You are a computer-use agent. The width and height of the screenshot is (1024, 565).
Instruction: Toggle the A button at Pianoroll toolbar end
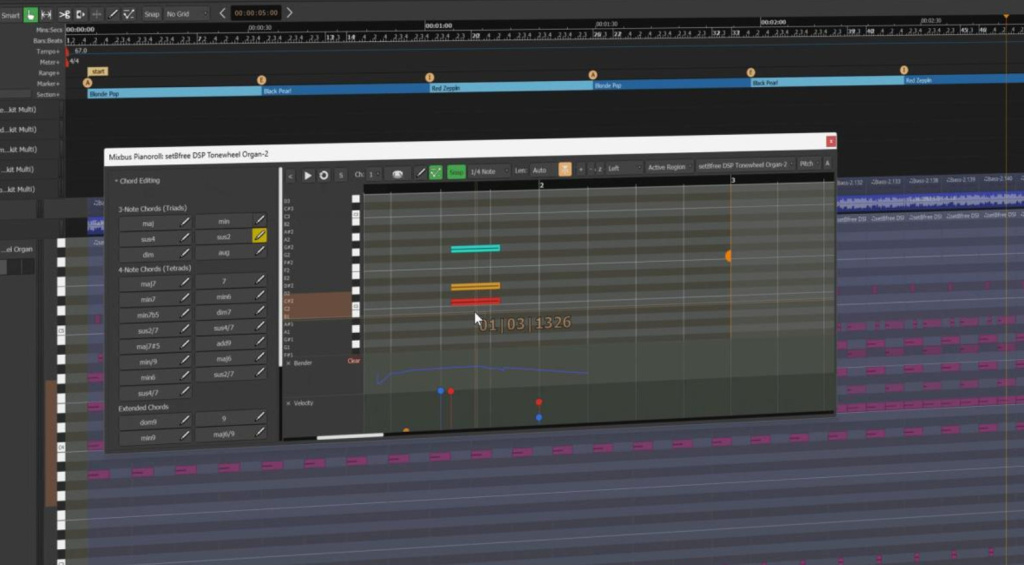(x=827, y=163)
